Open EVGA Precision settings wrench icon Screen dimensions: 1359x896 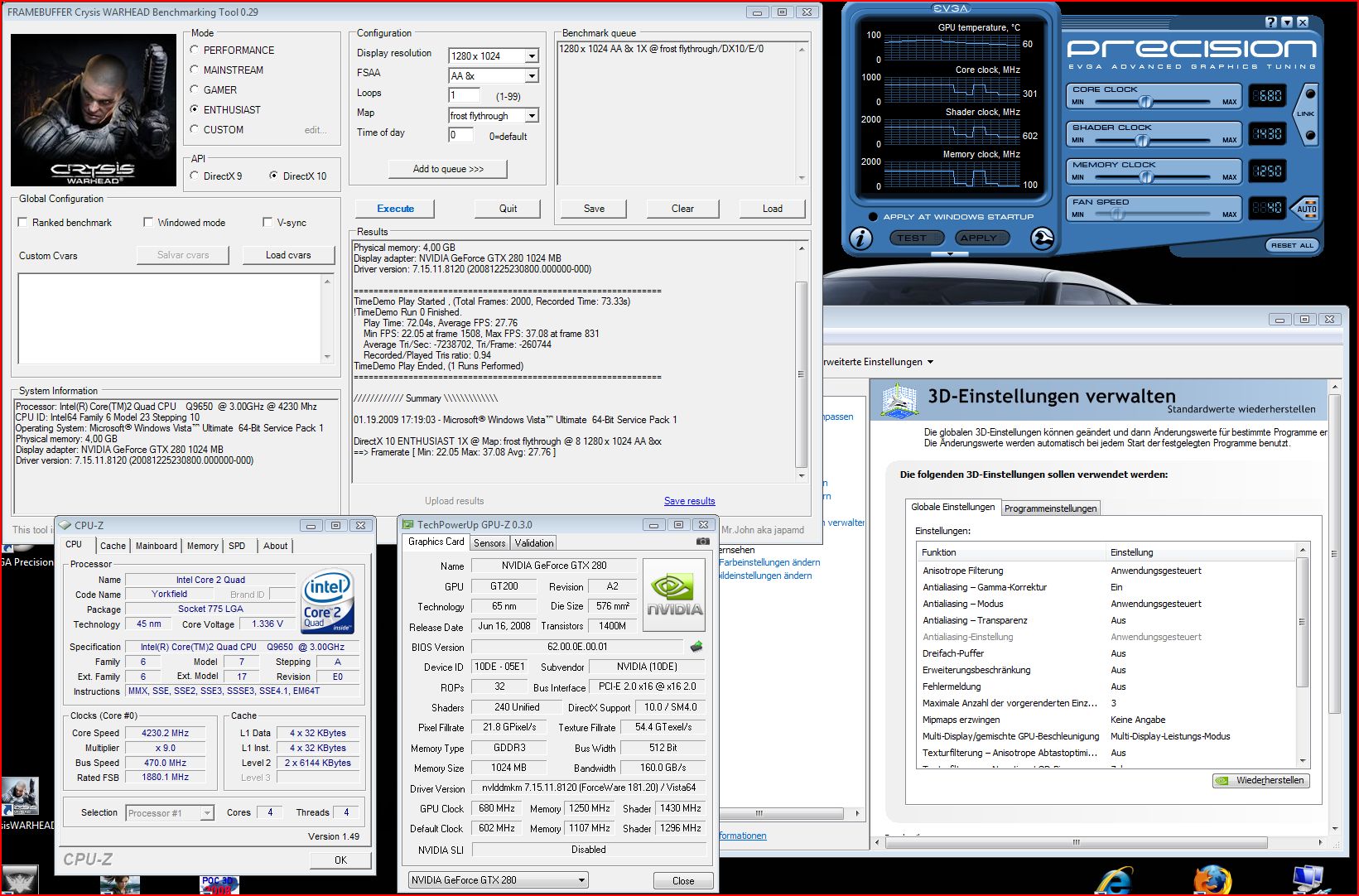click(x=1042, y=239)
